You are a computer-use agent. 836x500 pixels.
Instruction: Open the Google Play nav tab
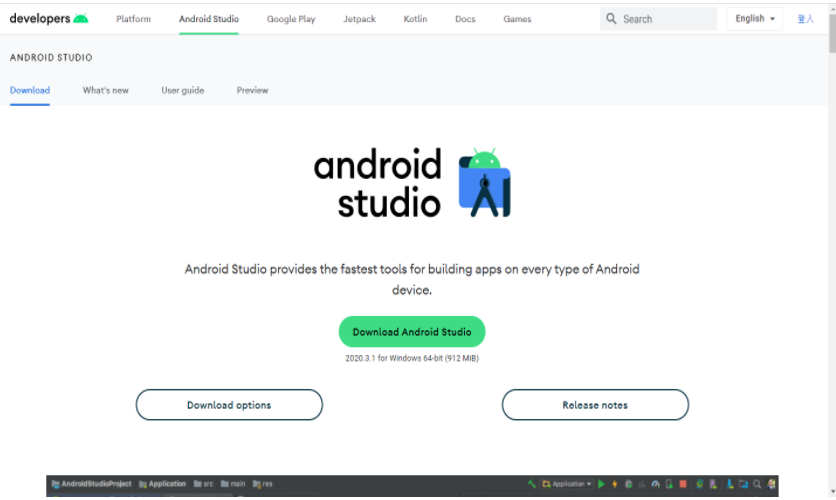tap(291, 19)
